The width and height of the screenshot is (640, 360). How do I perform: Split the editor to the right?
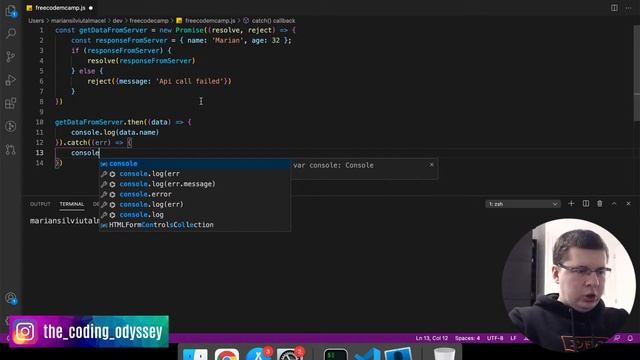614,8
